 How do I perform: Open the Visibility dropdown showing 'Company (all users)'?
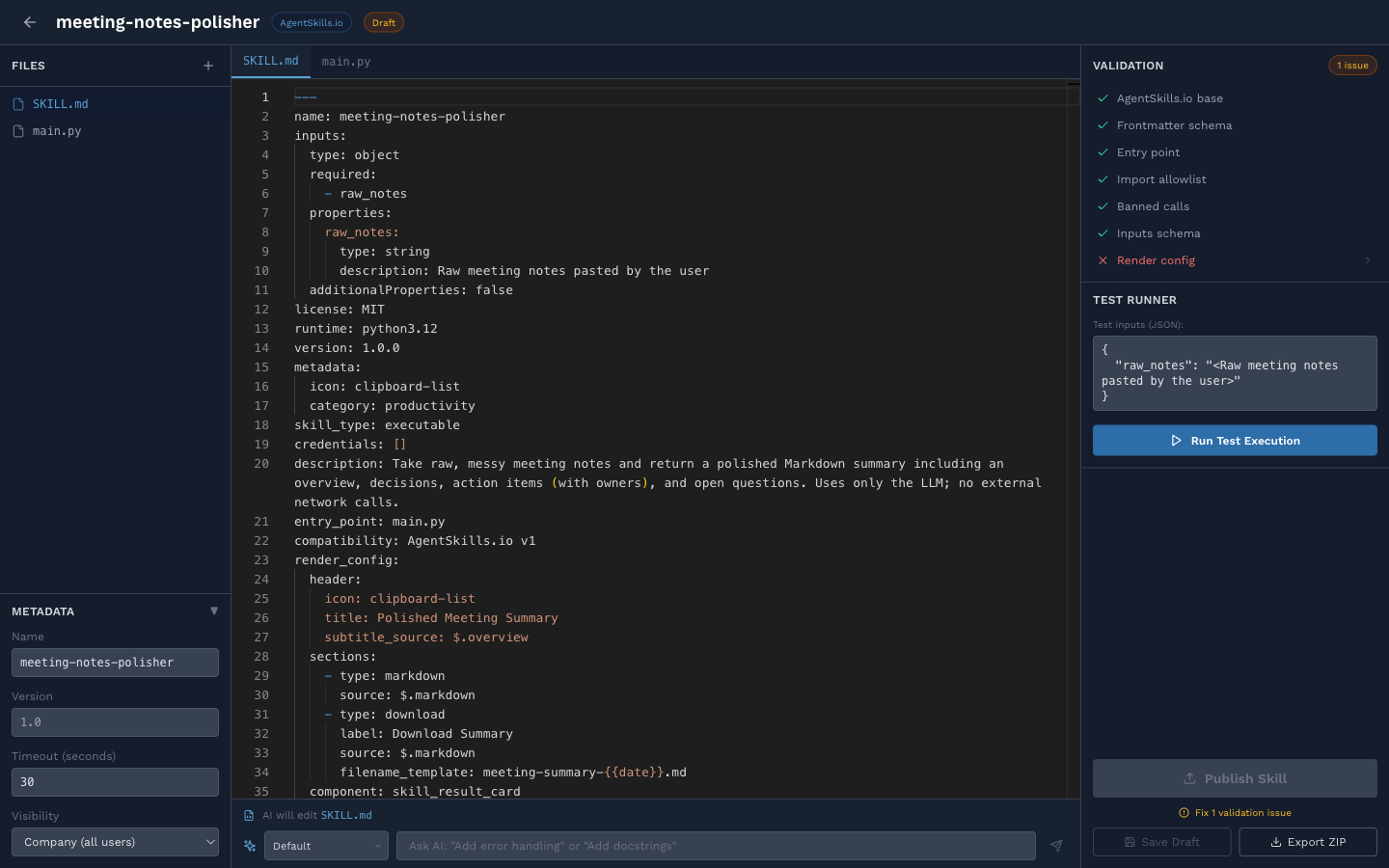[x=115, y=842]
